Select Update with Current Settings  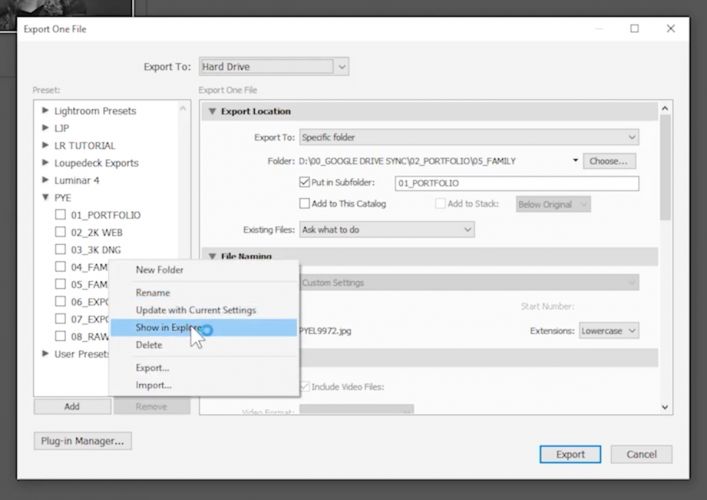pyautogui.click(x=196, y=310)
